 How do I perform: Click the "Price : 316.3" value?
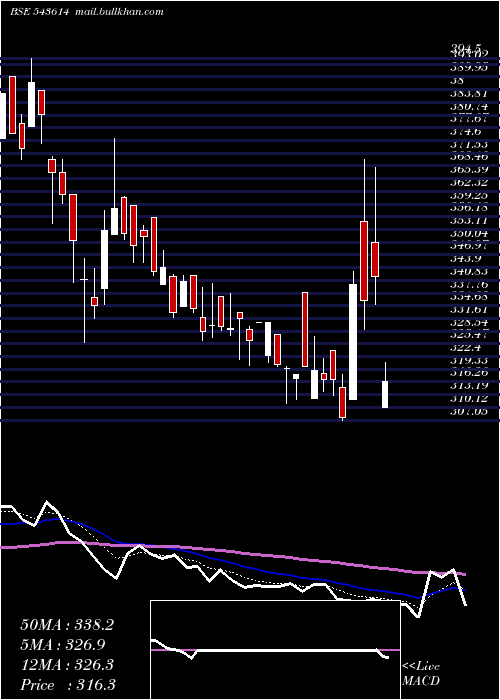coord(68,685)
